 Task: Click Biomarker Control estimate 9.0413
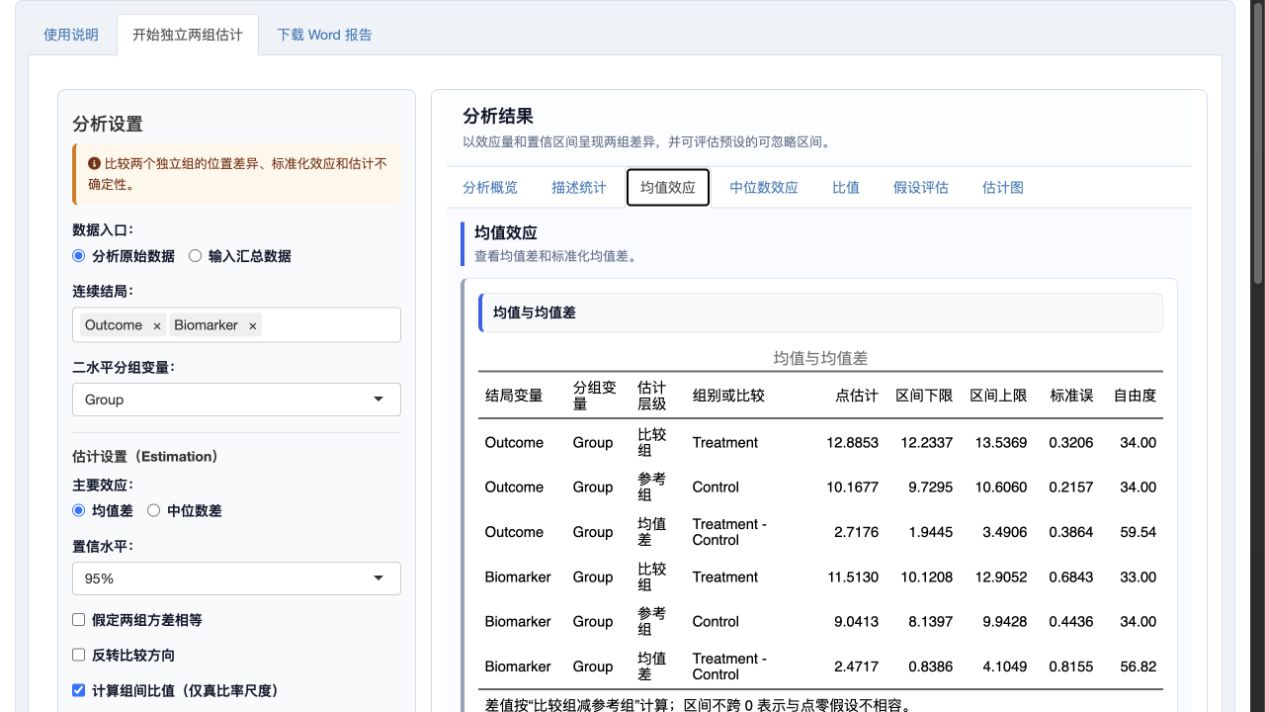[x=856, y=621]
